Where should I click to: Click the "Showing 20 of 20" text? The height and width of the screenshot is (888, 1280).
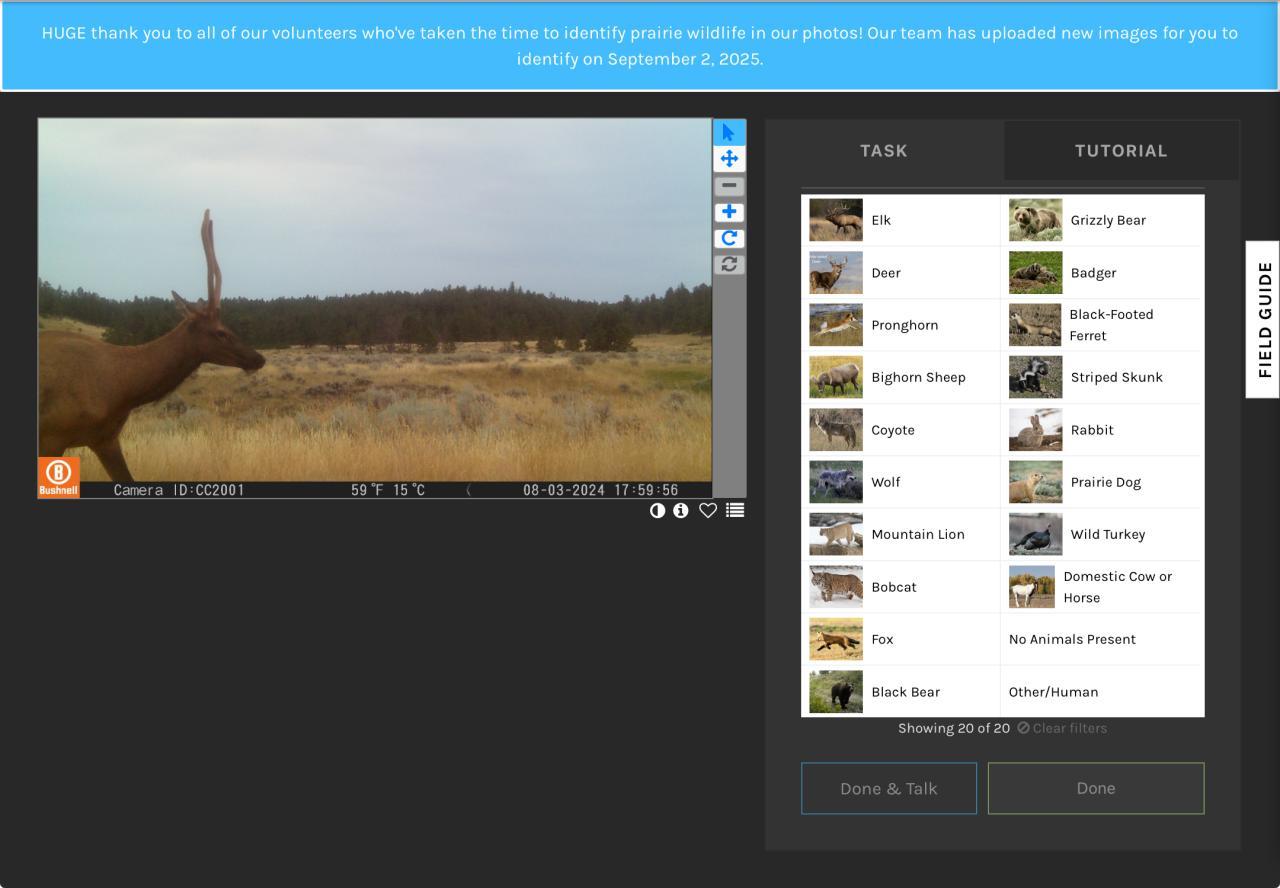pos(954,728)
